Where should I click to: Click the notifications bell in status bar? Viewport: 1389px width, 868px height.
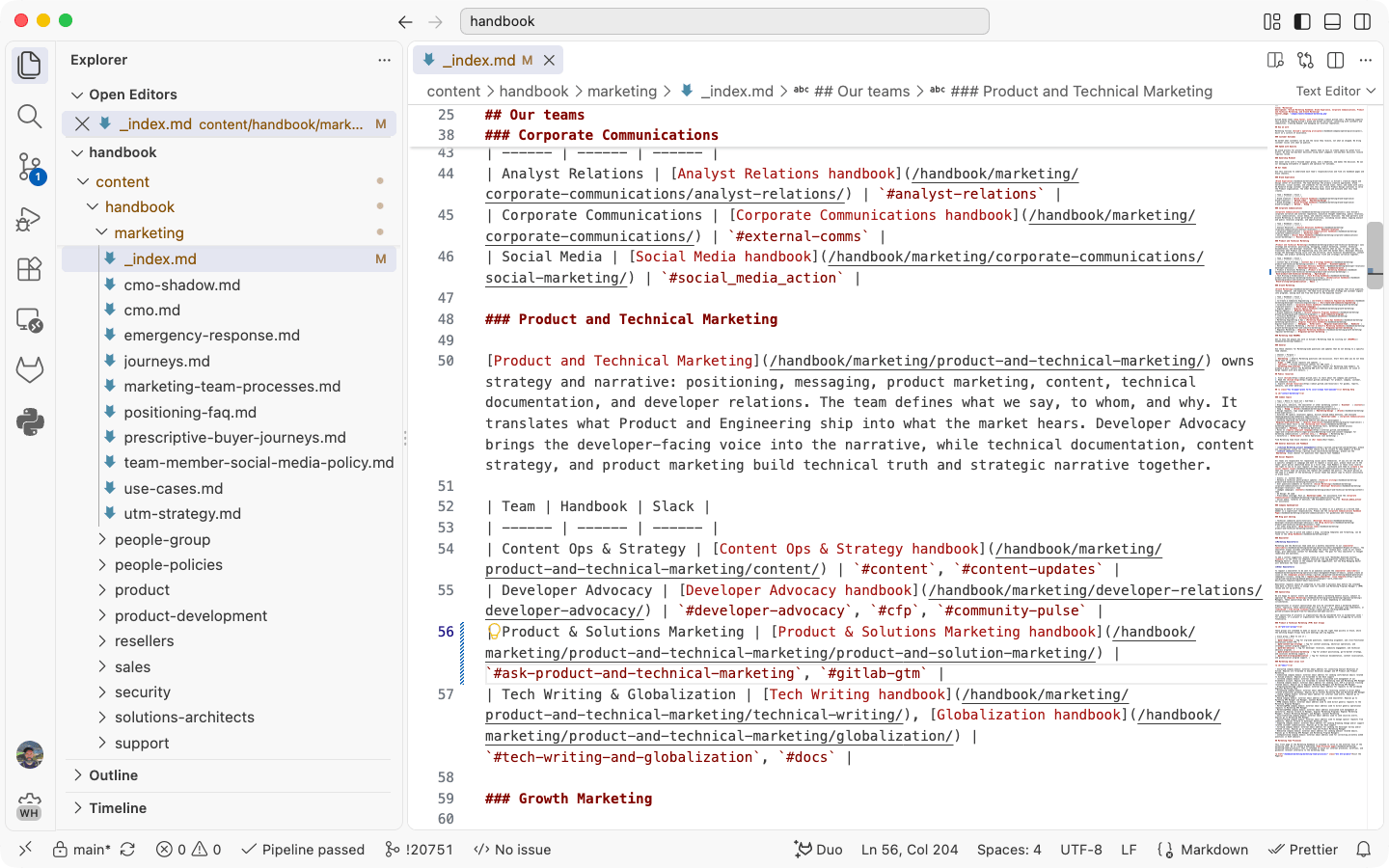(1364, 850)
